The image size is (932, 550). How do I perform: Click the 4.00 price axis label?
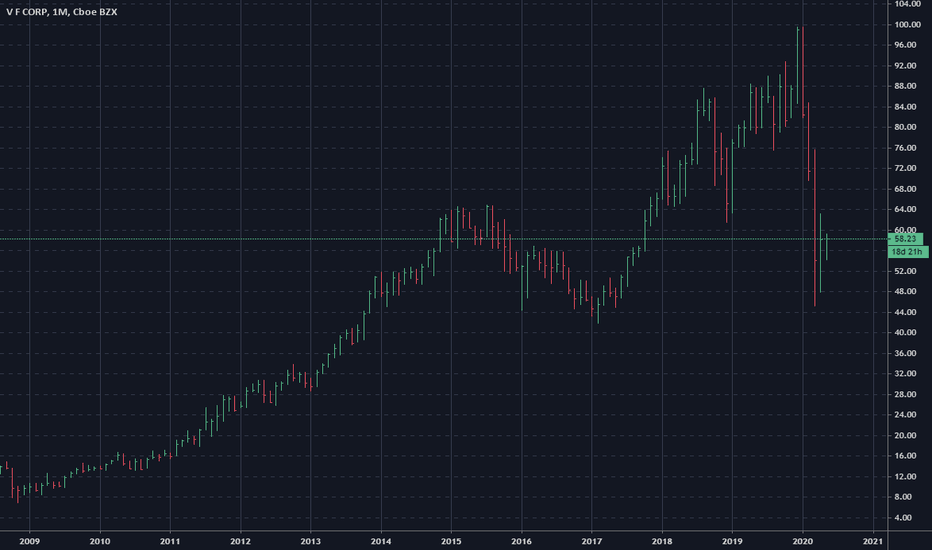click(x=903, y=518)
